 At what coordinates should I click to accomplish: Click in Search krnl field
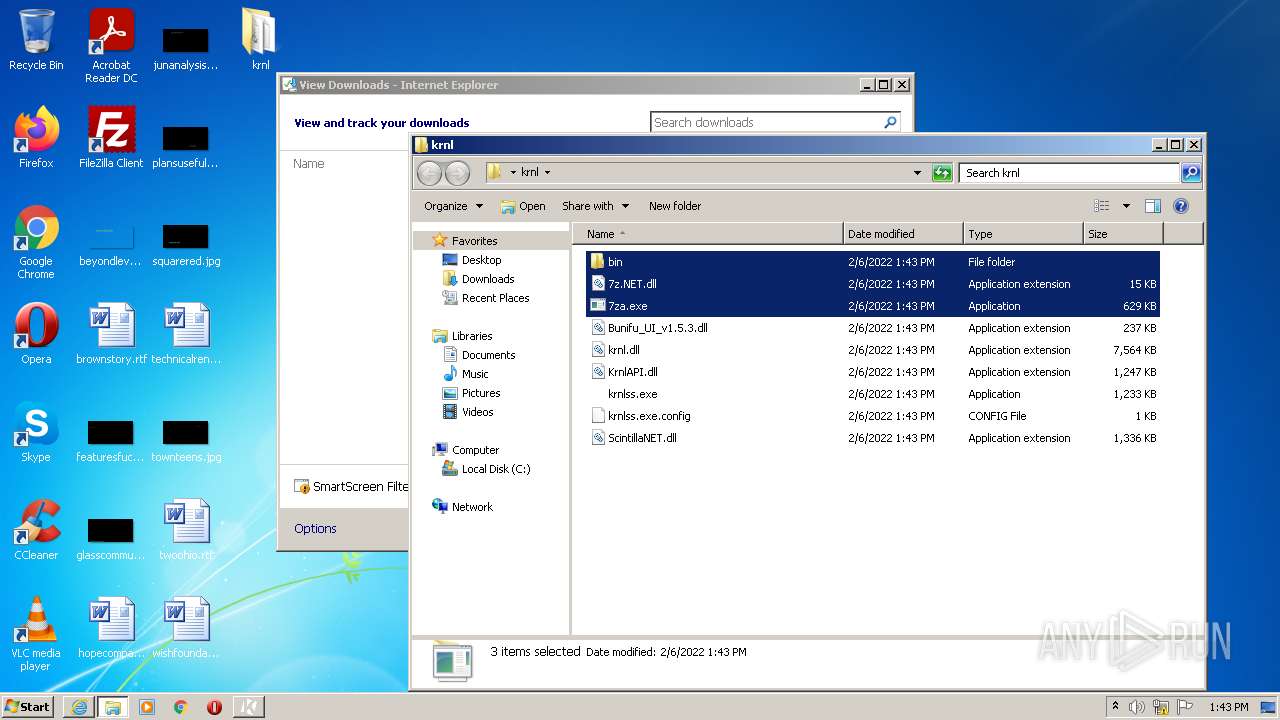tap(1069, 173)
